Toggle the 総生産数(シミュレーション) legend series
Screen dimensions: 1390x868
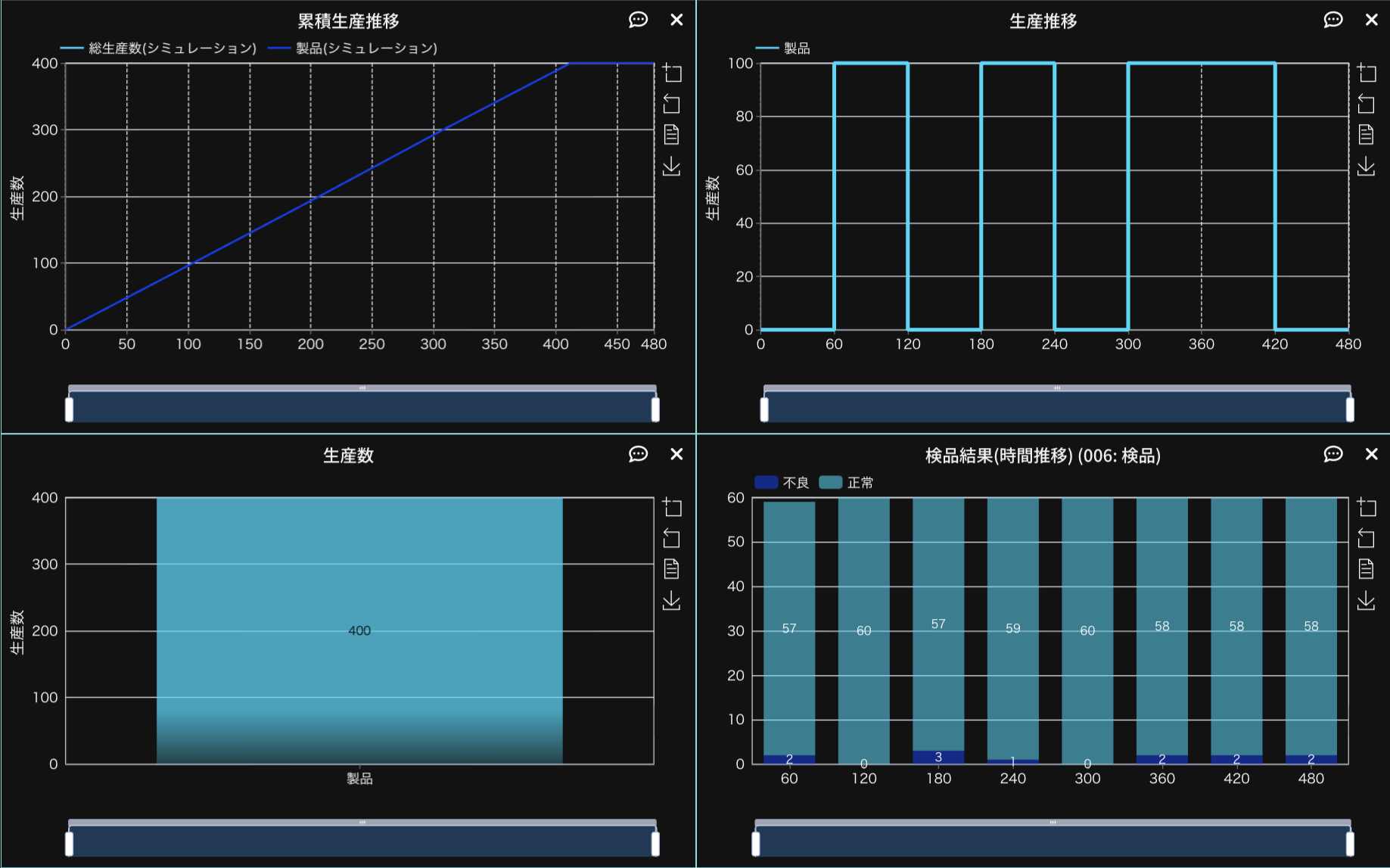coord(159,48)
